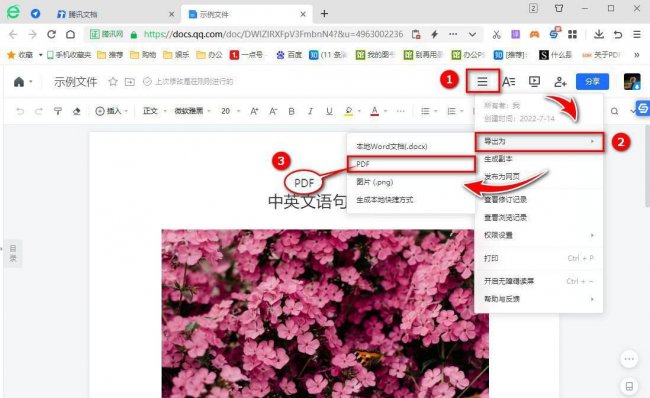The height and width of the screenshot is (398, 650).
Task: Decrease font size with A- icon
Action: point(273,111)
